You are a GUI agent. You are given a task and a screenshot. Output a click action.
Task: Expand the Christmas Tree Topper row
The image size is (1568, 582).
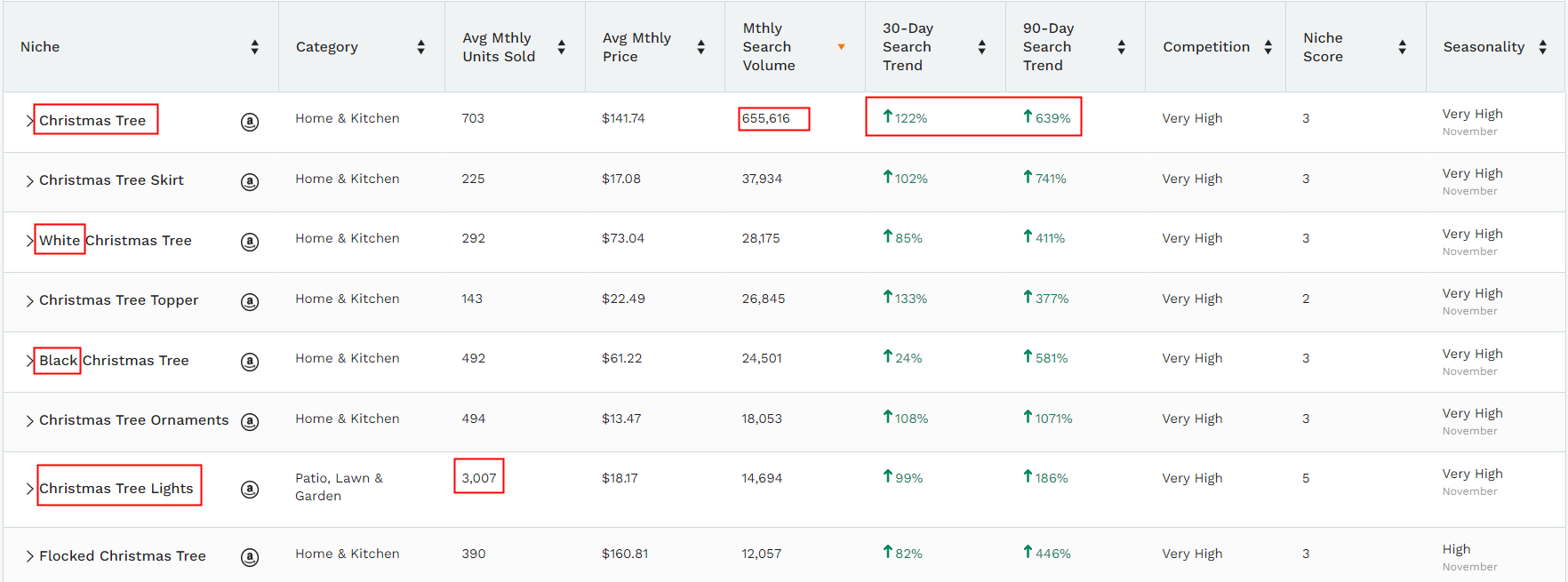coord(29,301)
